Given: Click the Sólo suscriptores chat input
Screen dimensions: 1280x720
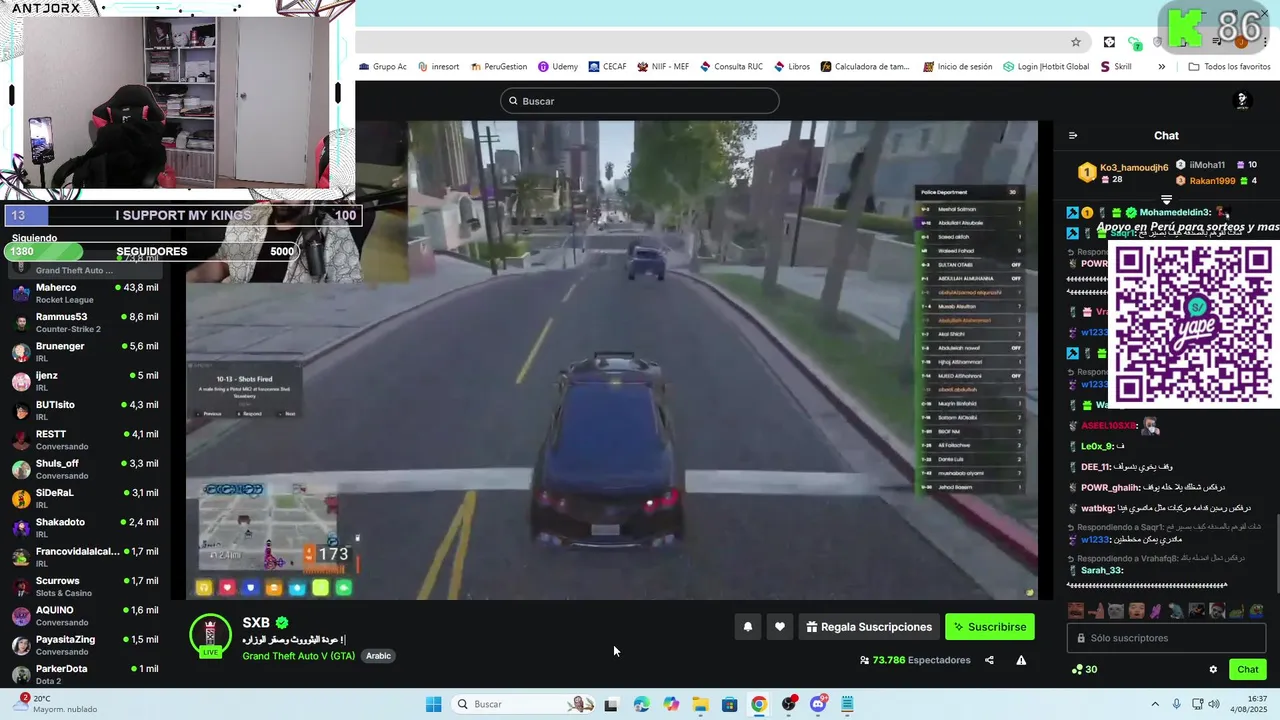Looking at the screenshot, I should pyautogui.click(x=1166, y=638).
